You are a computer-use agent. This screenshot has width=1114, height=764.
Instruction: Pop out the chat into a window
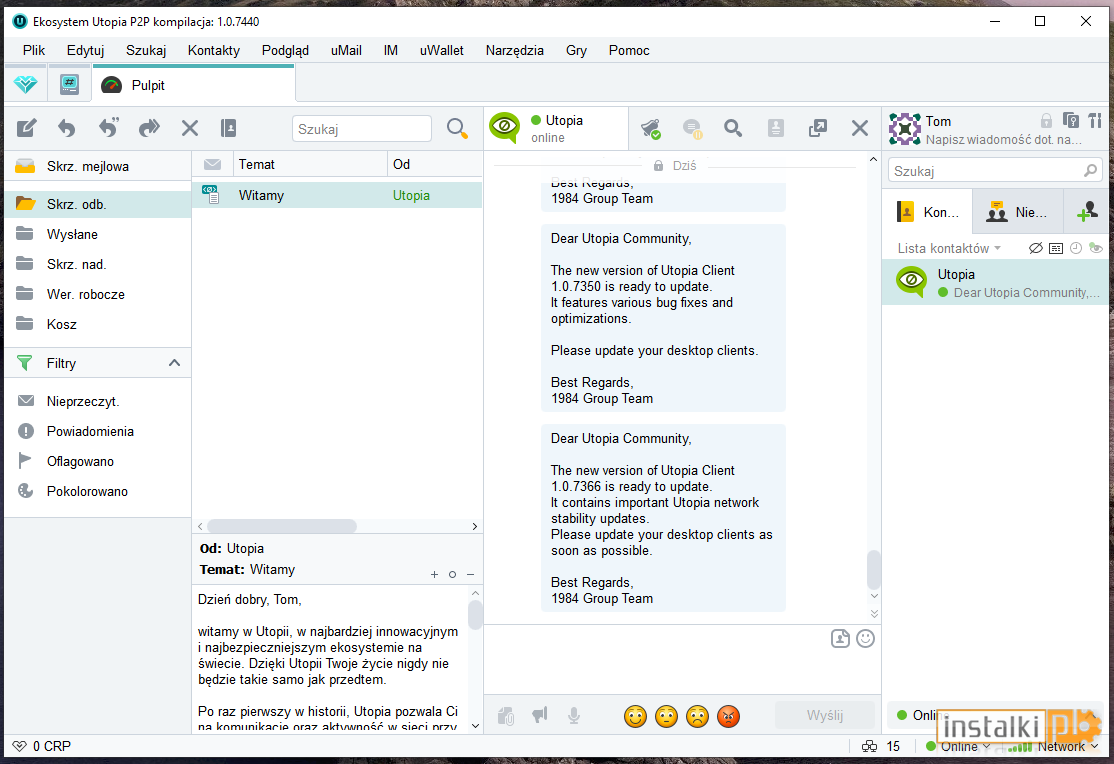(x=818, y=128)
